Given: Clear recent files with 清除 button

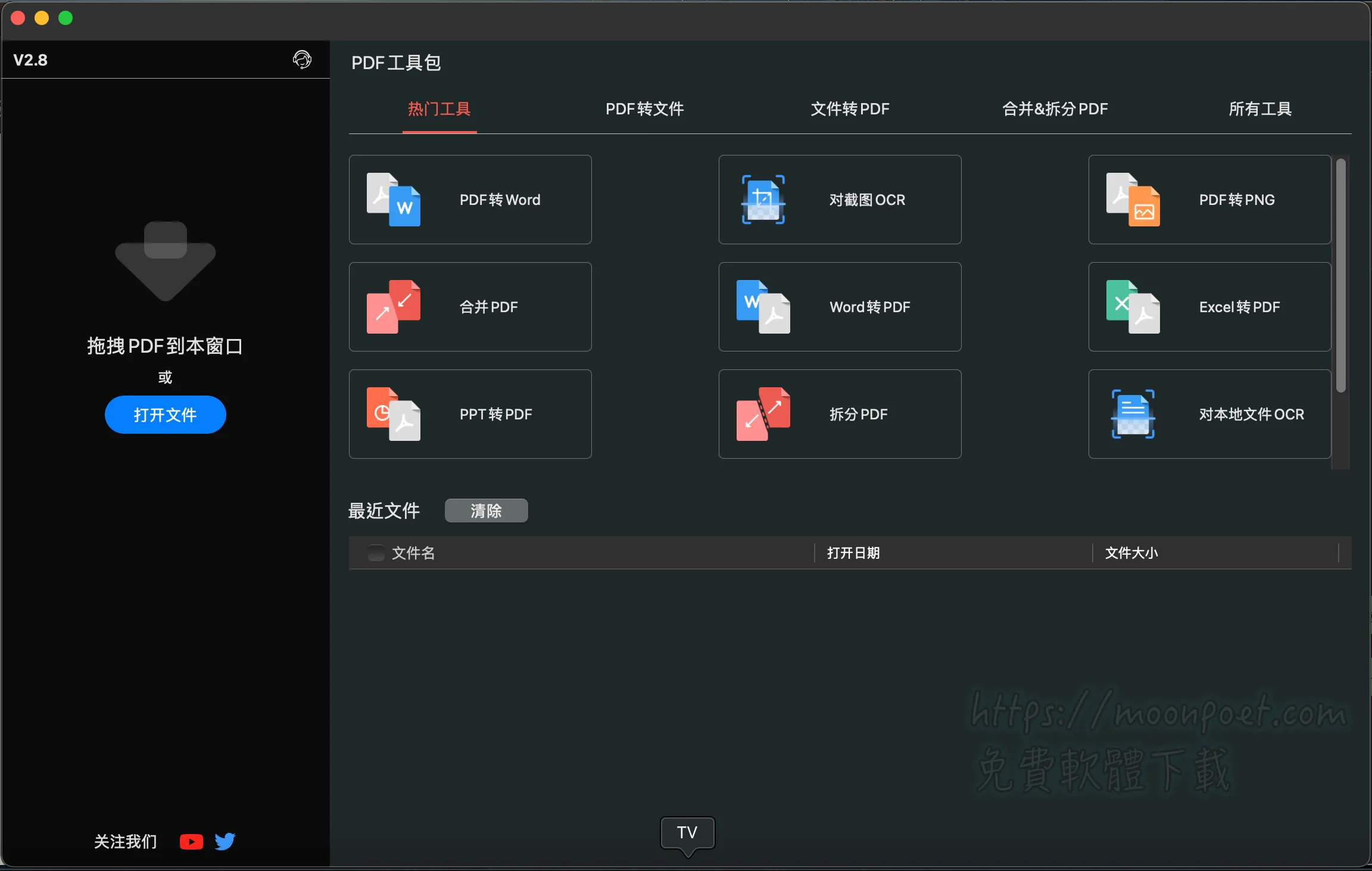Looking at the screenshot, I should coord(487,511).
